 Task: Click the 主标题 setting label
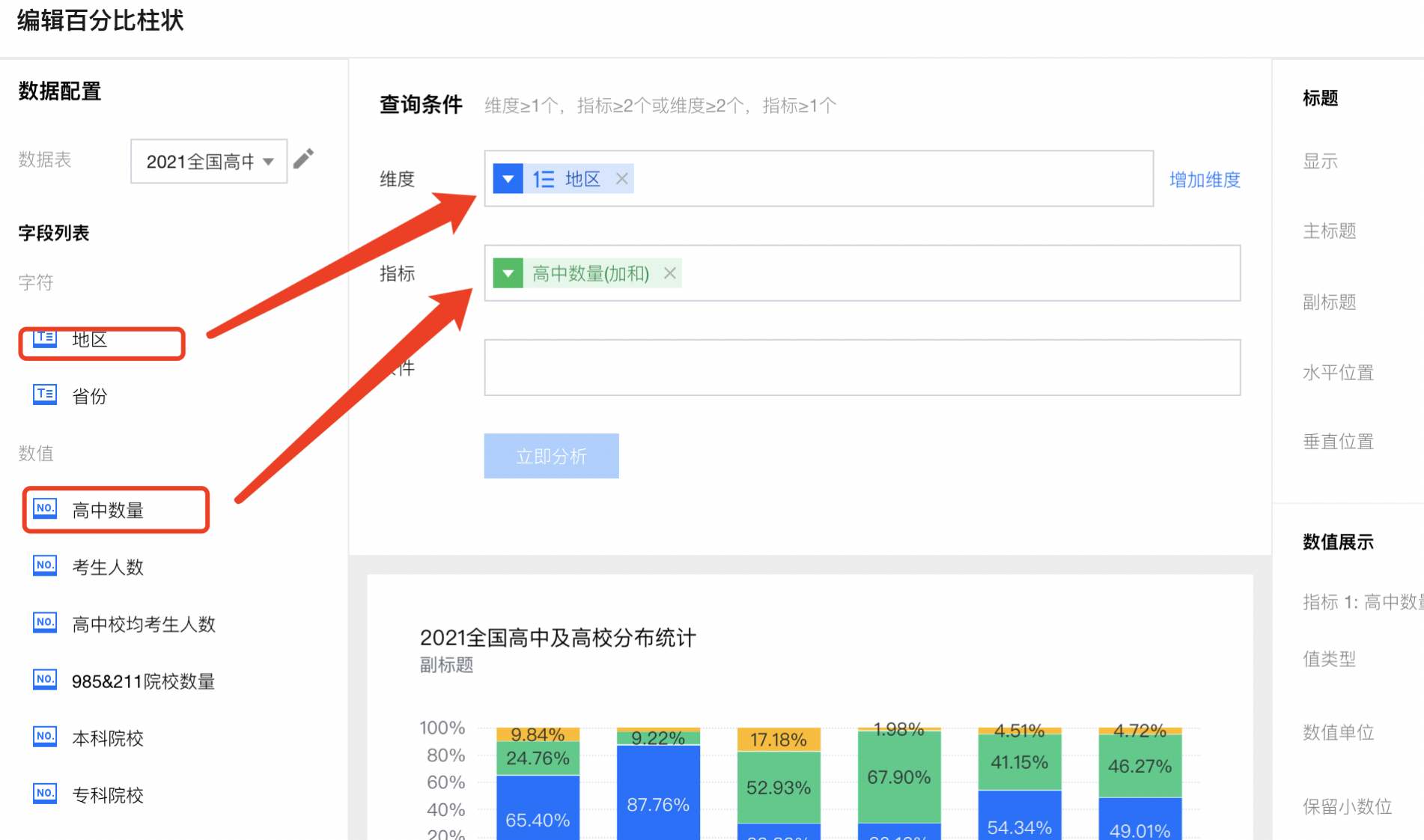pos(1330,231)
